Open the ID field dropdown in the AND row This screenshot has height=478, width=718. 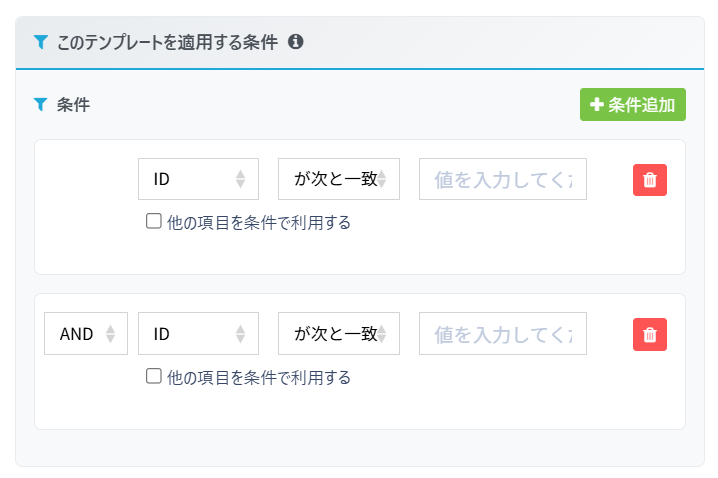(x=198, y=334)
